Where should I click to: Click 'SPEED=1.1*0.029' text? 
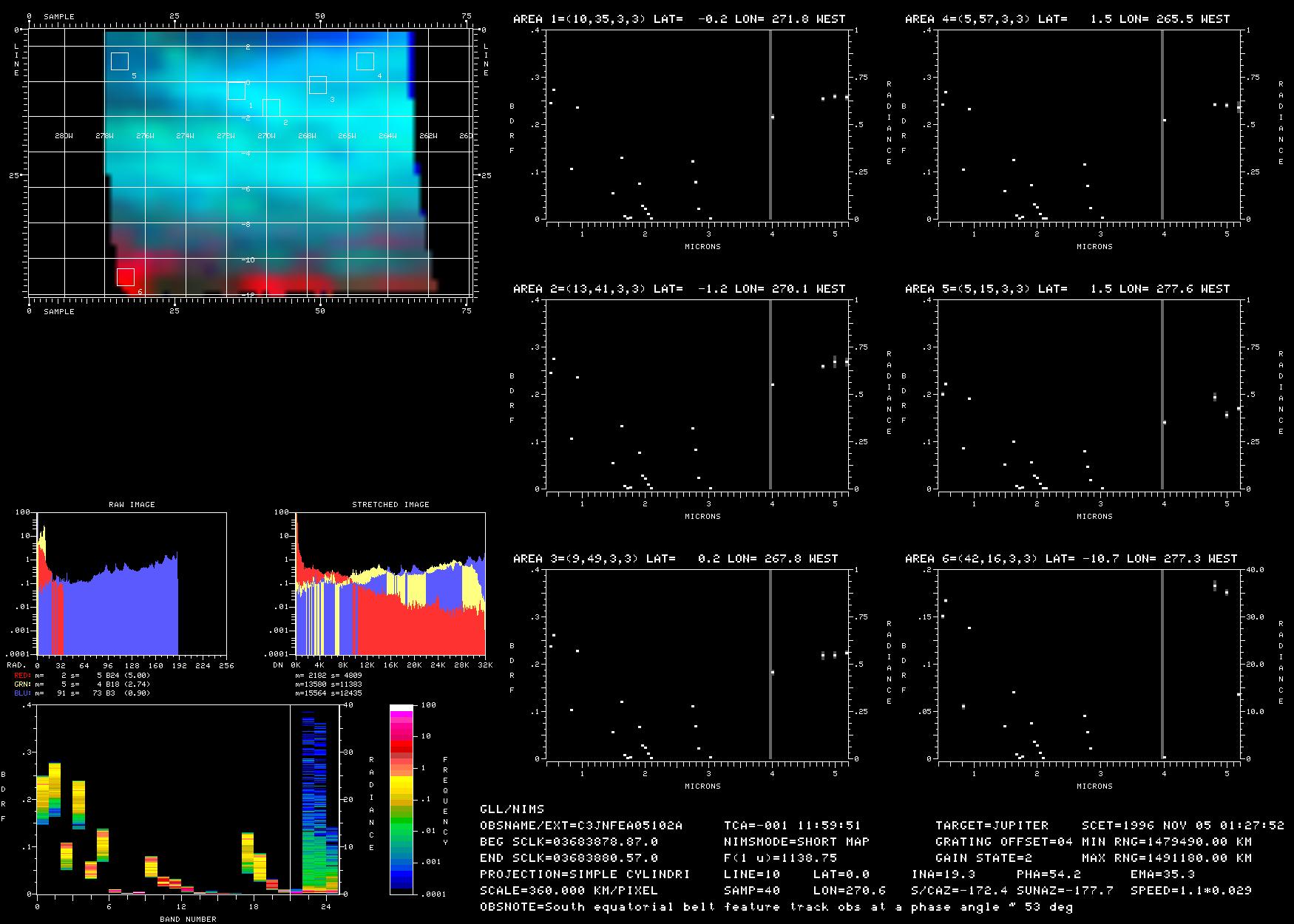(1191, 891)
